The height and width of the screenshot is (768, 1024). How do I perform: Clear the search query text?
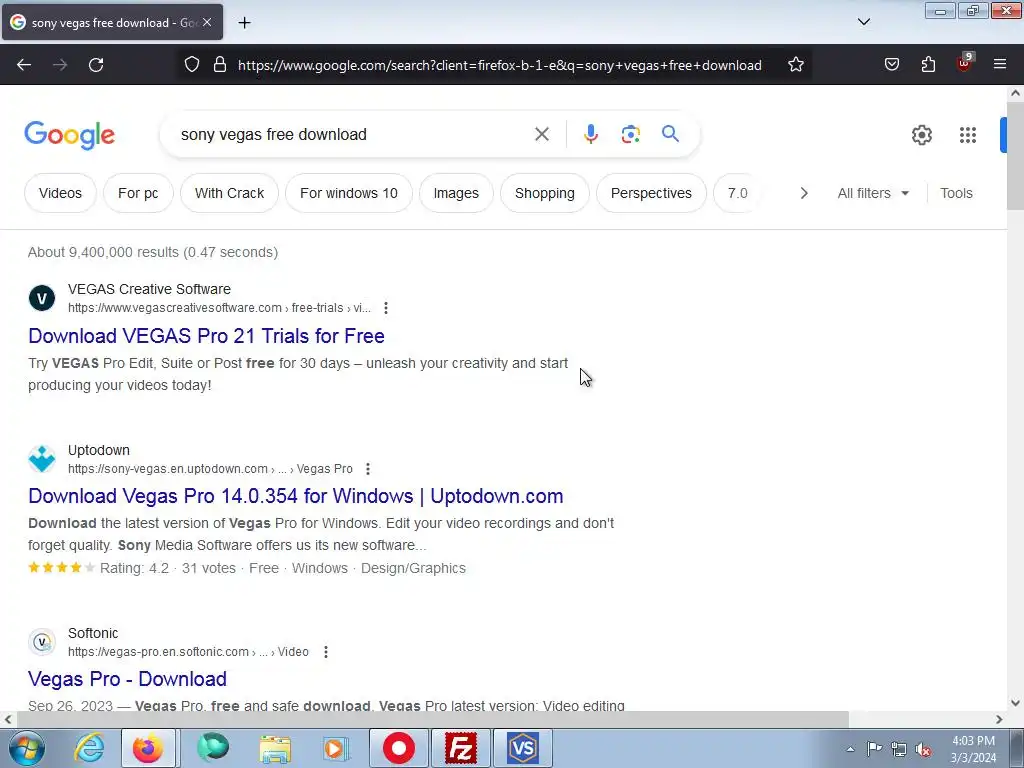(541, 135)
